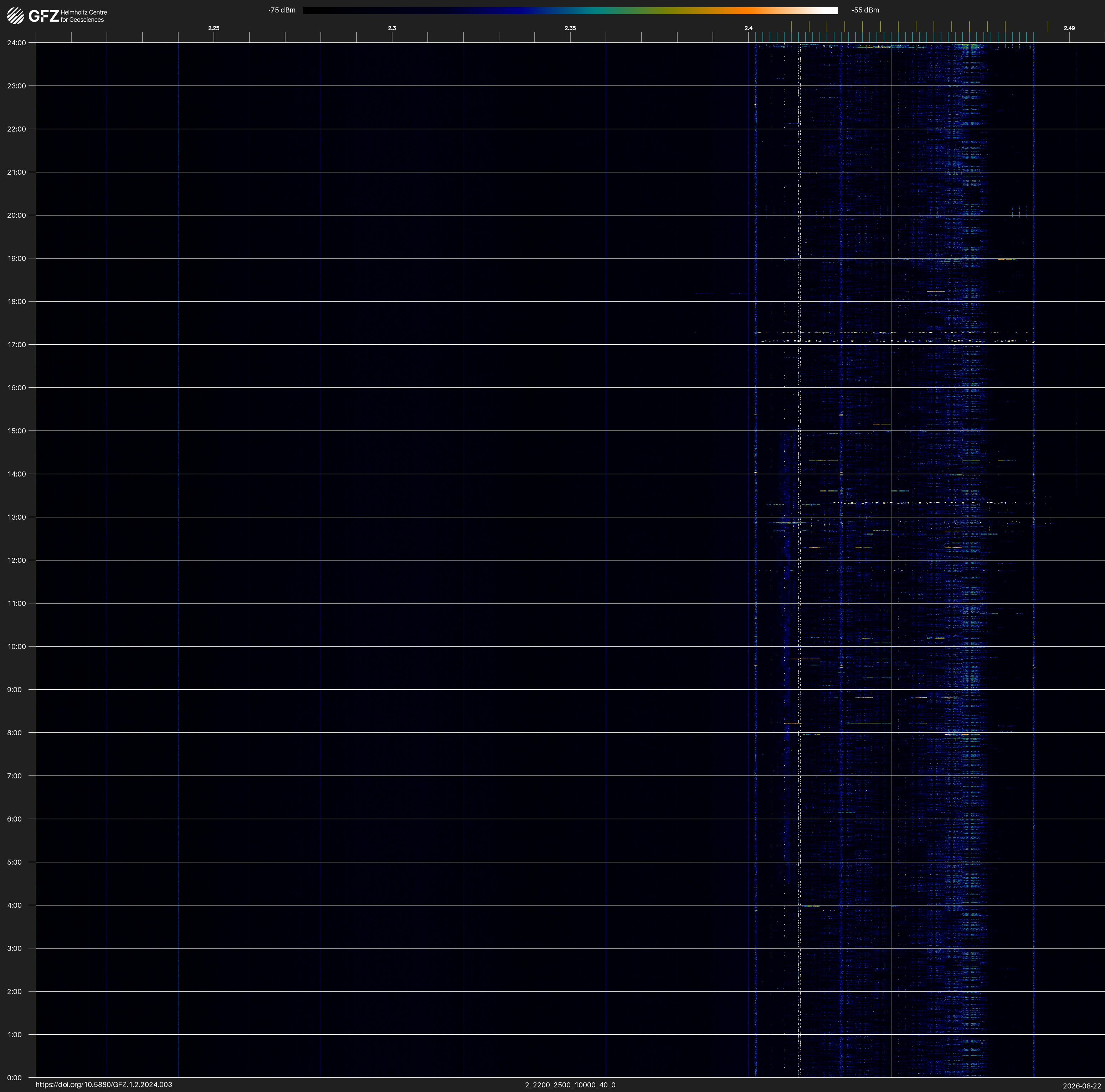
Task: Click the 10:00 time label
Action: (17, 647)
